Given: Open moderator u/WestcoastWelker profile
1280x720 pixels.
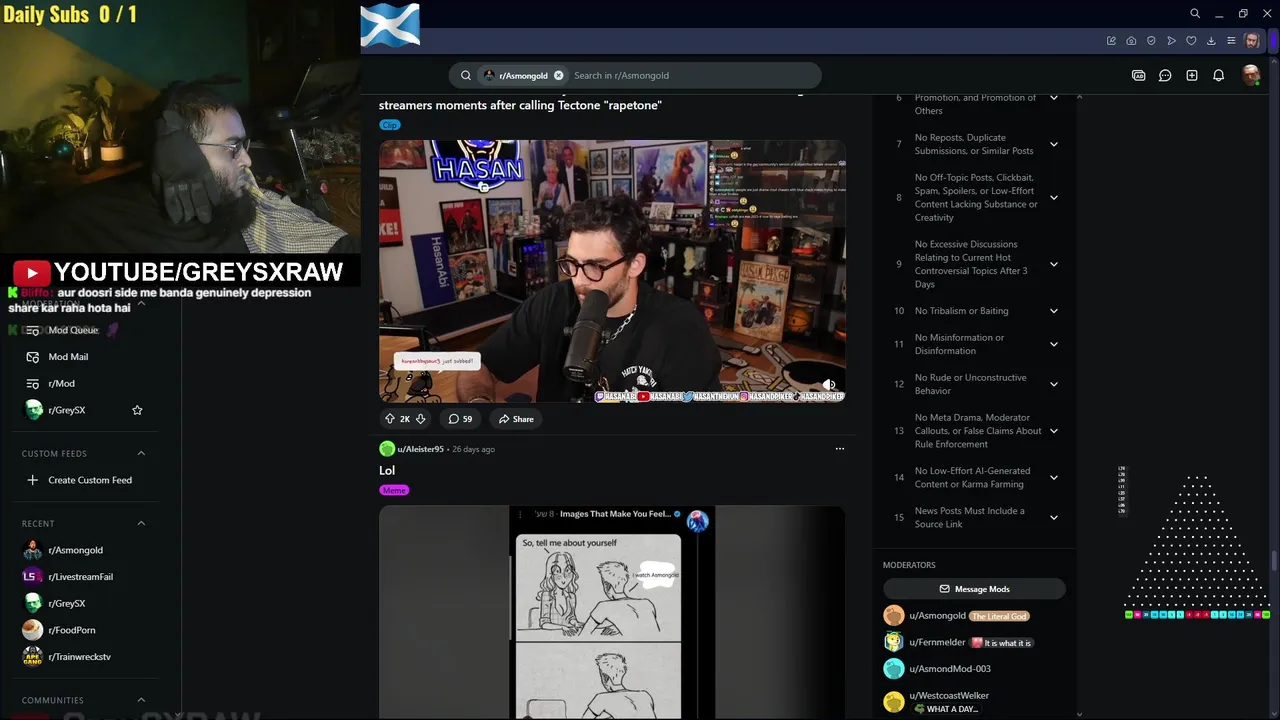Looking at the screenshot, I should [949, 695].
